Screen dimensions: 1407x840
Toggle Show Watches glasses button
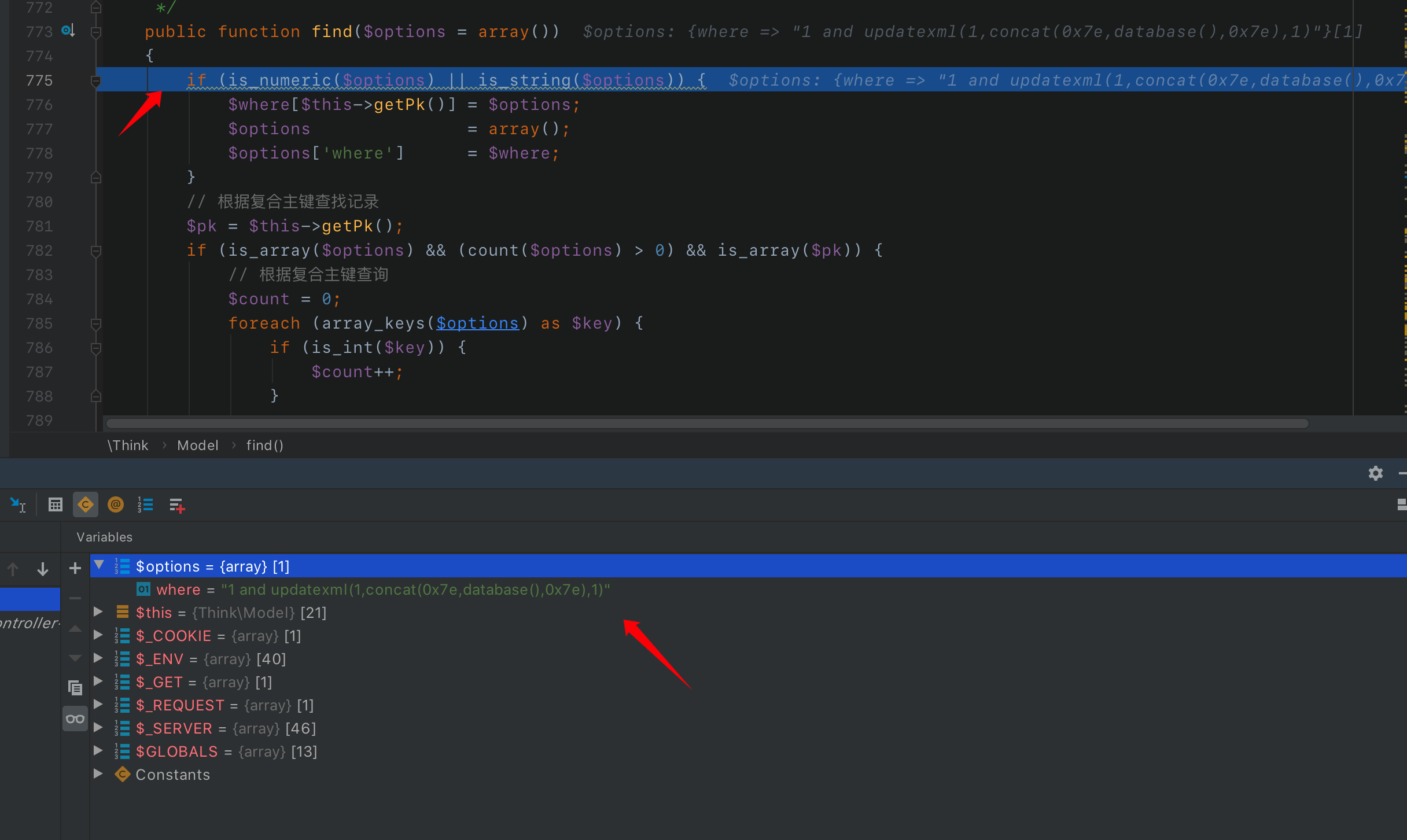tap(75, 719)
